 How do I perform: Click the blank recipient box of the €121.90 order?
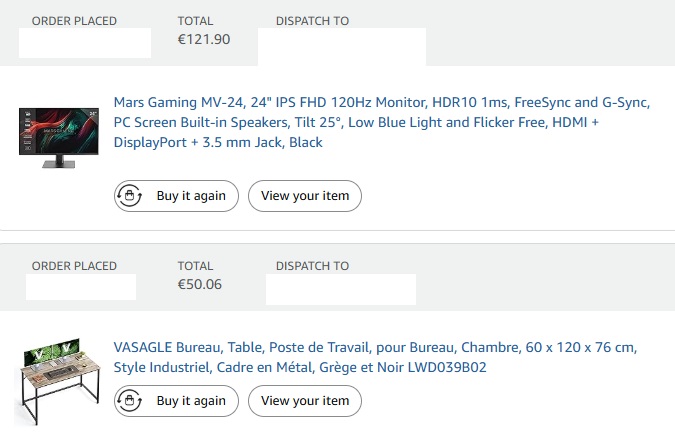tap(342, 47)
